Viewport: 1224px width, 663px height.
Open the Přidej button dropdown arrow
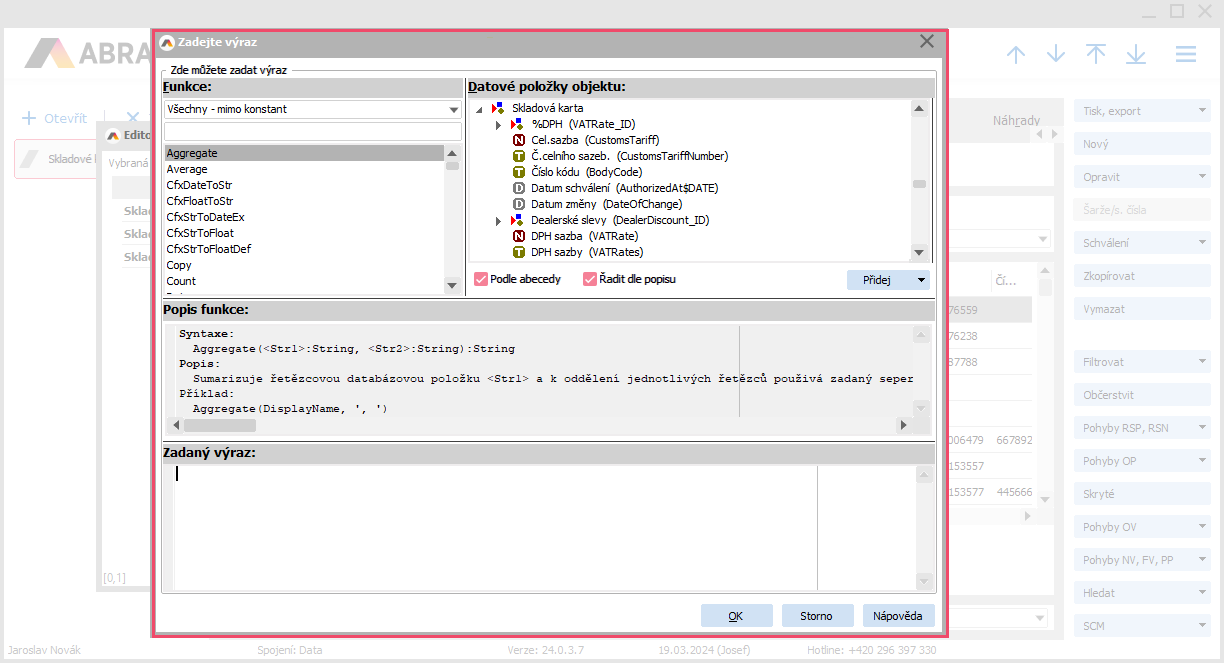920,280
